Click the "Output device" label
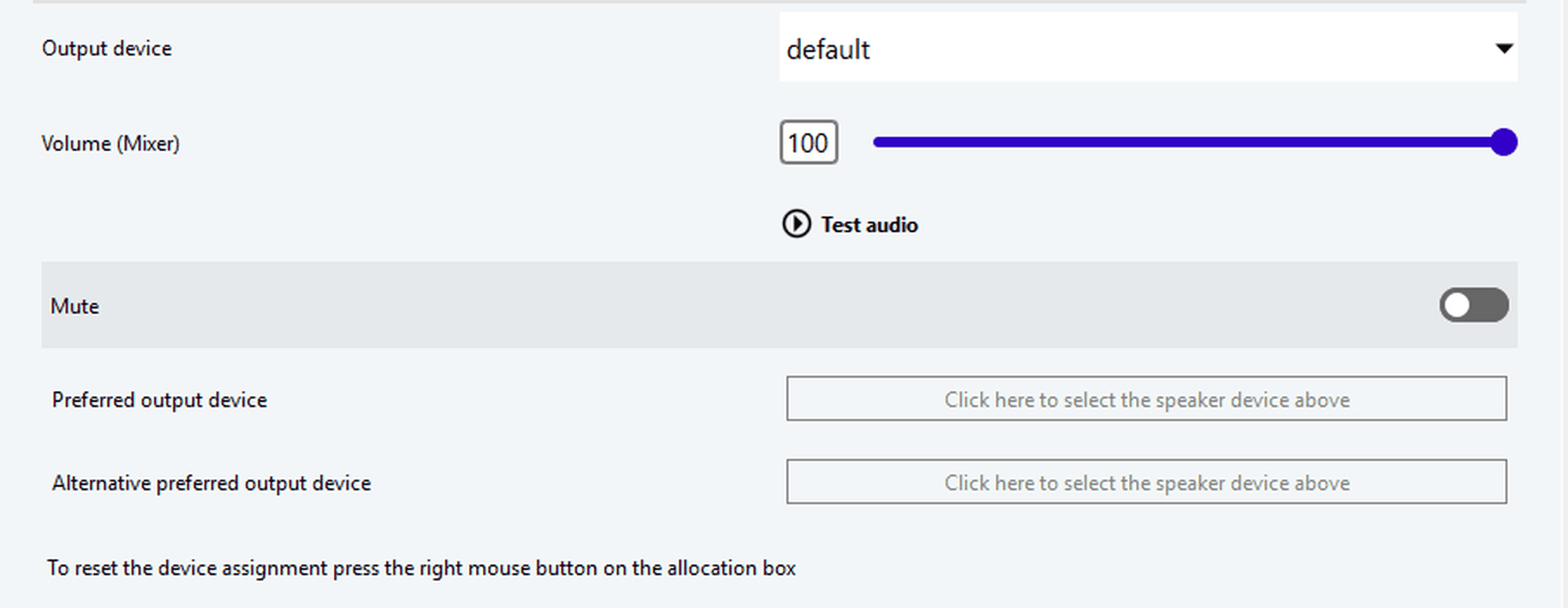This screenshot has height=608, width=1568. click(107, 49)
